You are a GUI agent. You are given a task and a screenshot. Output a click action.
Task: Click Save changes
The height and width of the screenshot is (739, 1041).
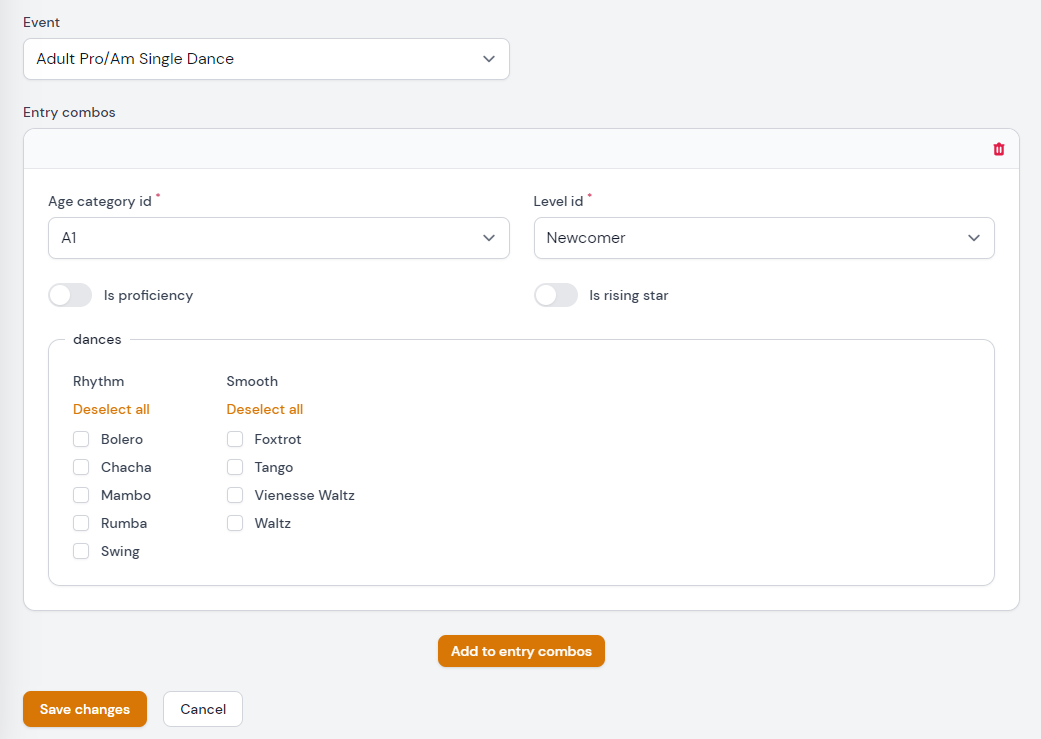click(x=84, y=709)
